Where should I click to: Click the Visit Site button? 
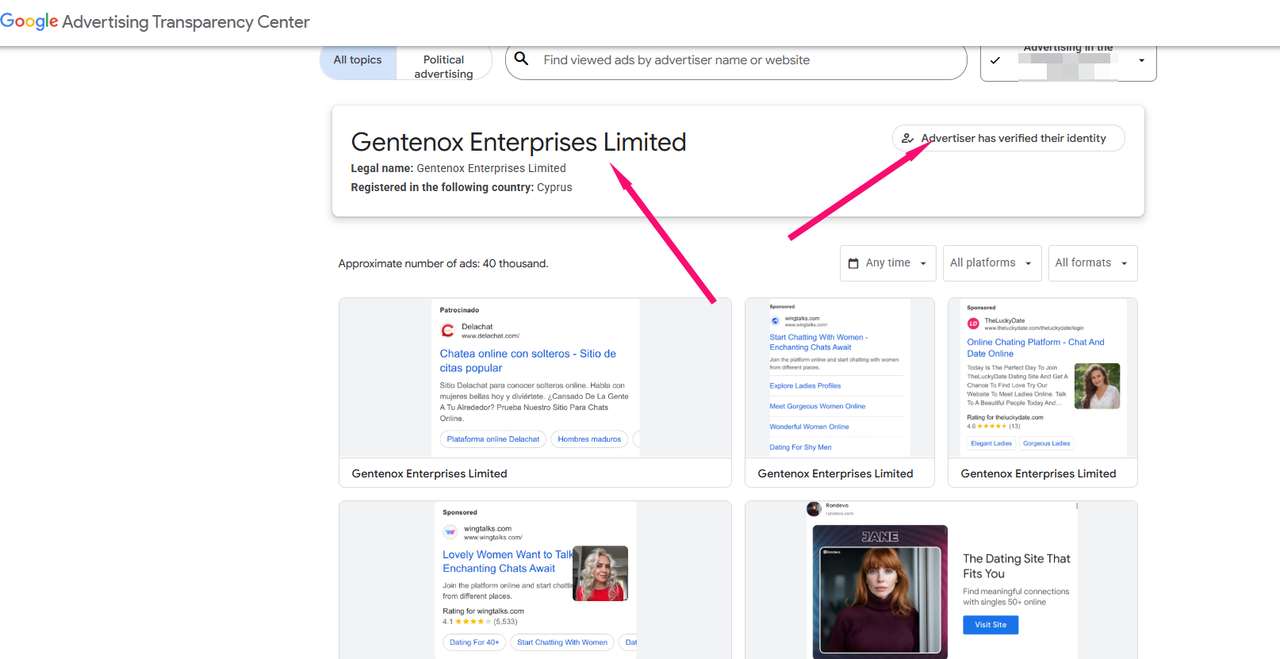[x=990, y=624]
